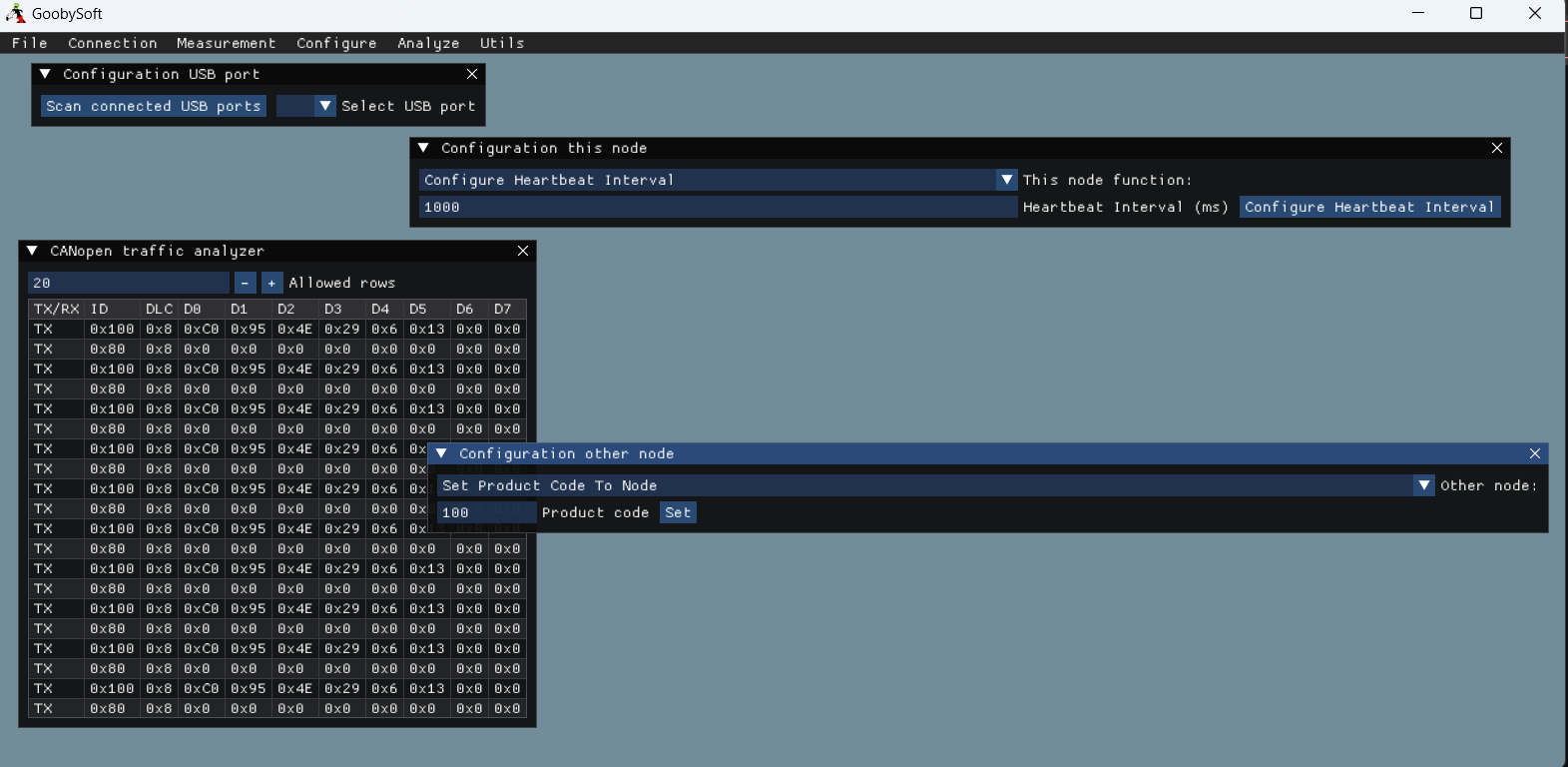The height and width of the screenshot is (767, 1568).
Task: Click the D1 column header
Action: click(x=249, y=309)
